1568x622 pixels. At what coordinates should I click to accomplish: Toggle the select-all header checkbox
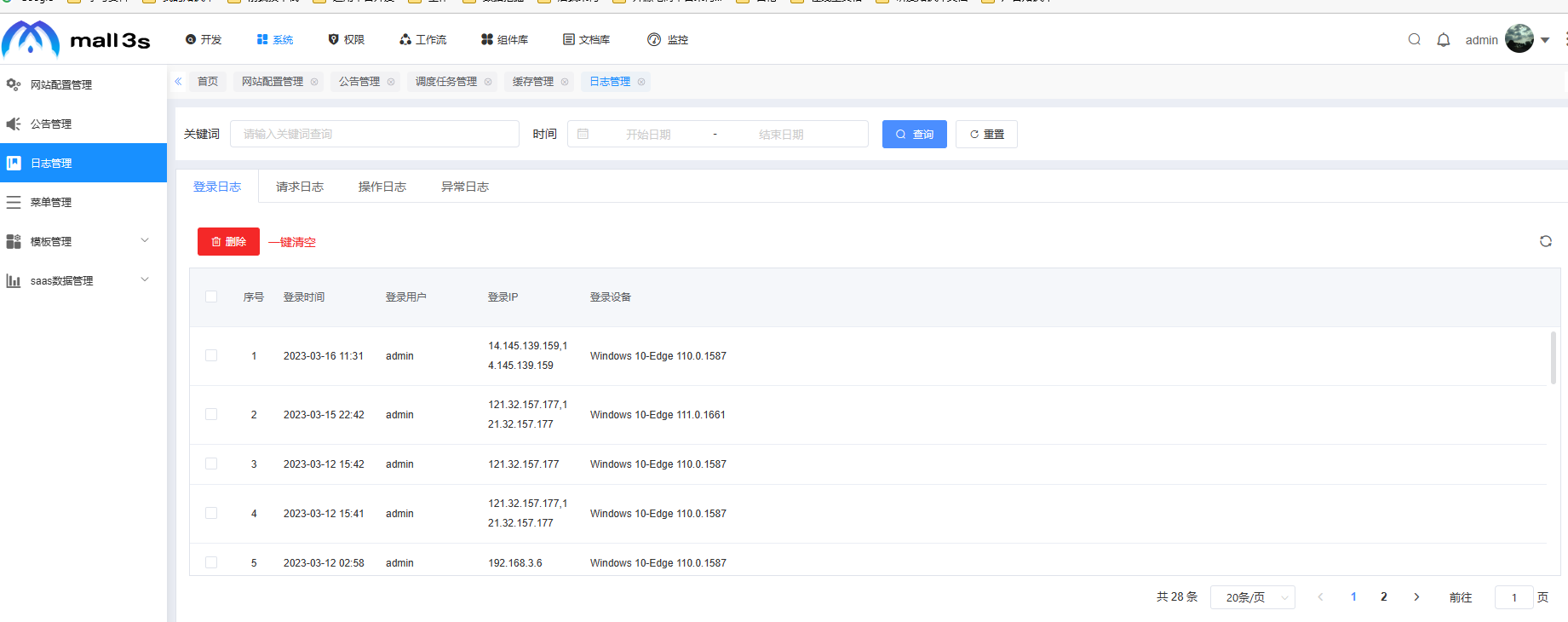[211, 297]
